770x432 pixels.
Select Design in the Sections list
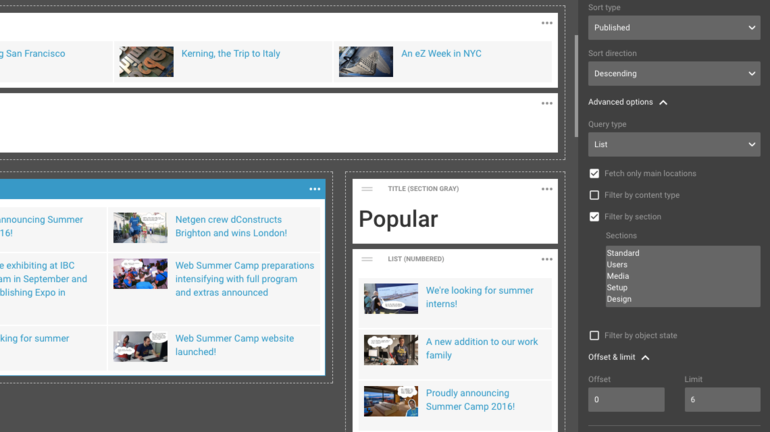point(619,299)
